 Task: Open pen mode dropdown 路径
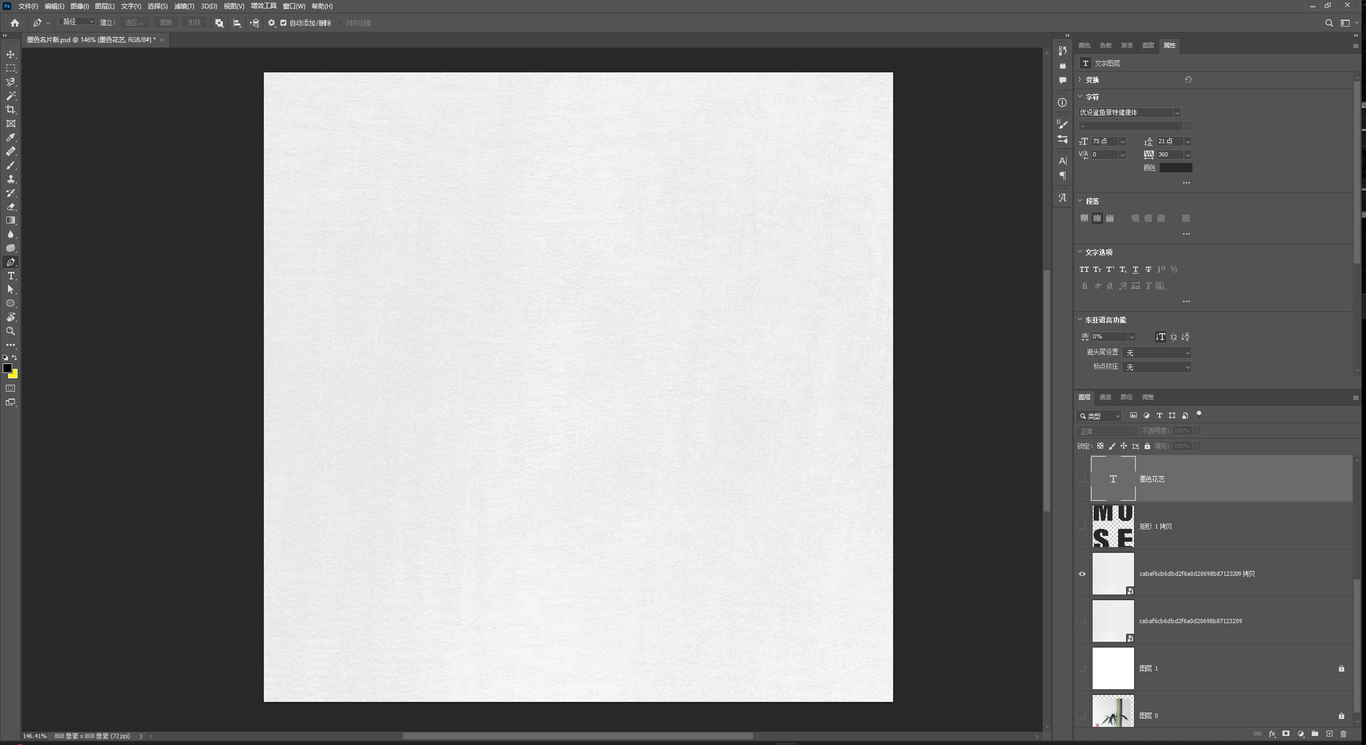click(x=77, y=22)
